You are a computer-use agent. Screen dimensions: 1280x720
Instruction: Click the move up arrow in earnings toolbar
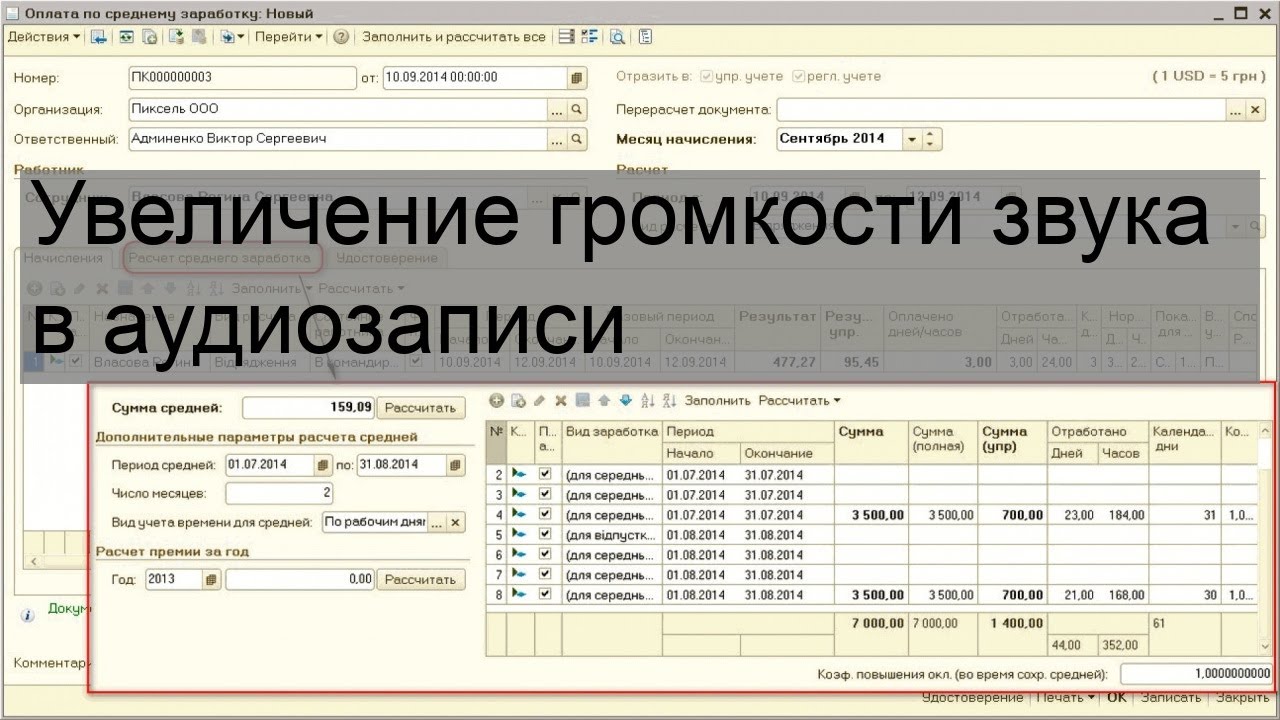[604, 401]
